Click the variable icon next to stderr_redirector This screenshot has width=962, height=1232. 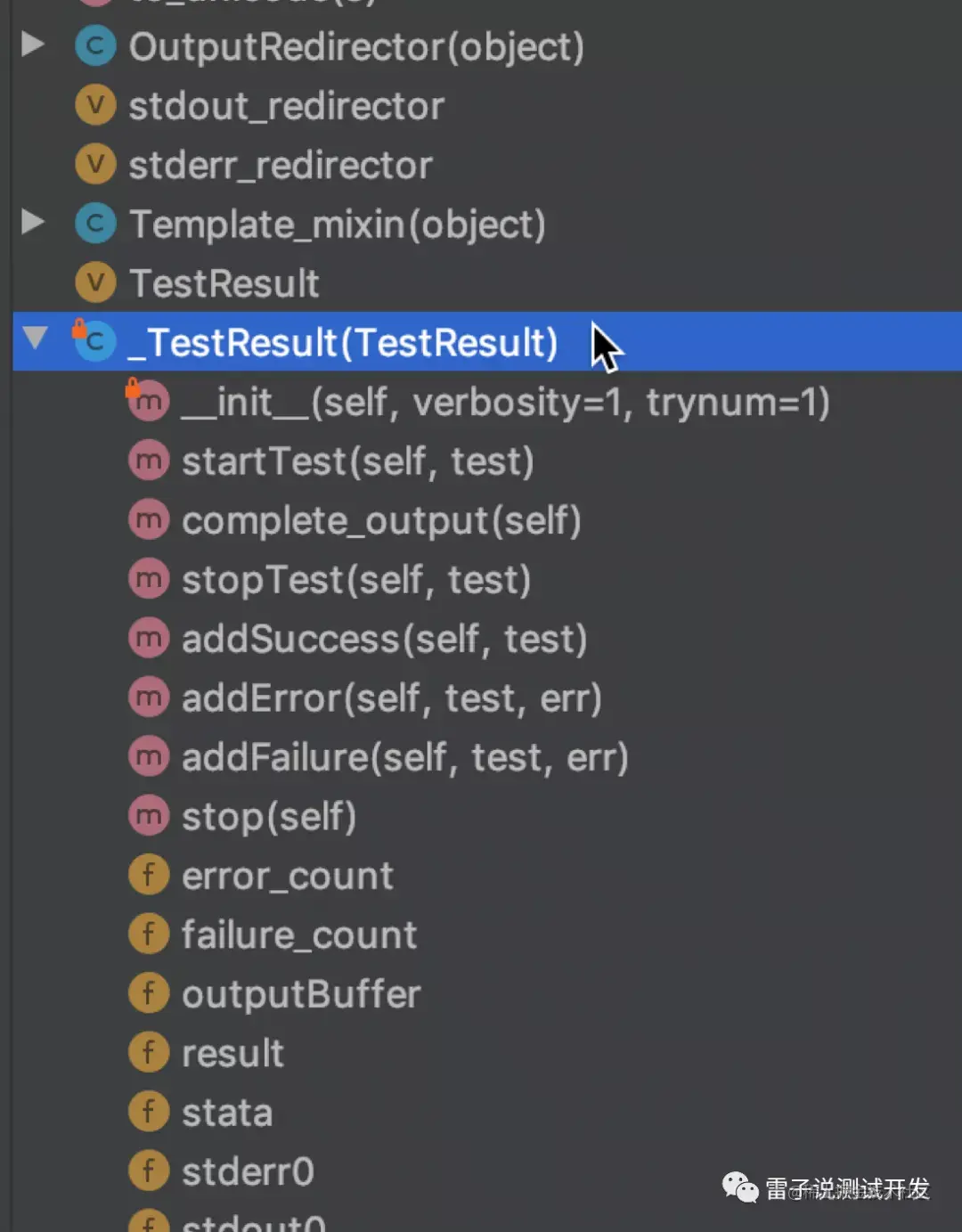(x=95, y=165)
